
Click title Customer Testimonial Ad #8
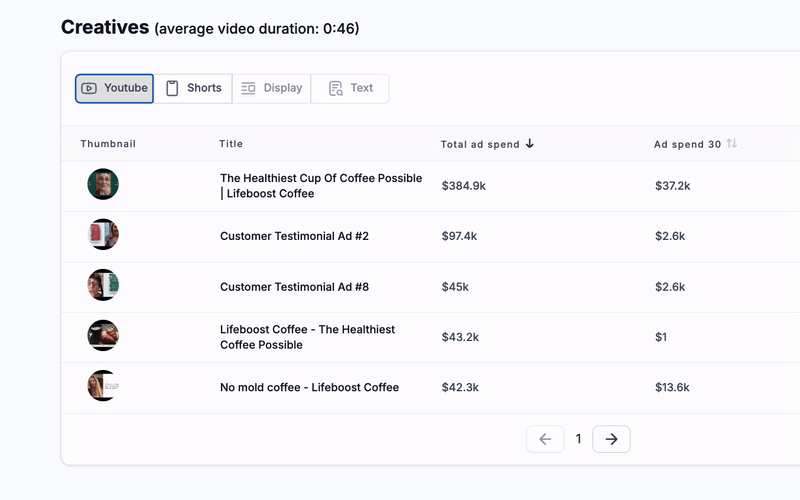pyautogui.click(x=294, y=287)
